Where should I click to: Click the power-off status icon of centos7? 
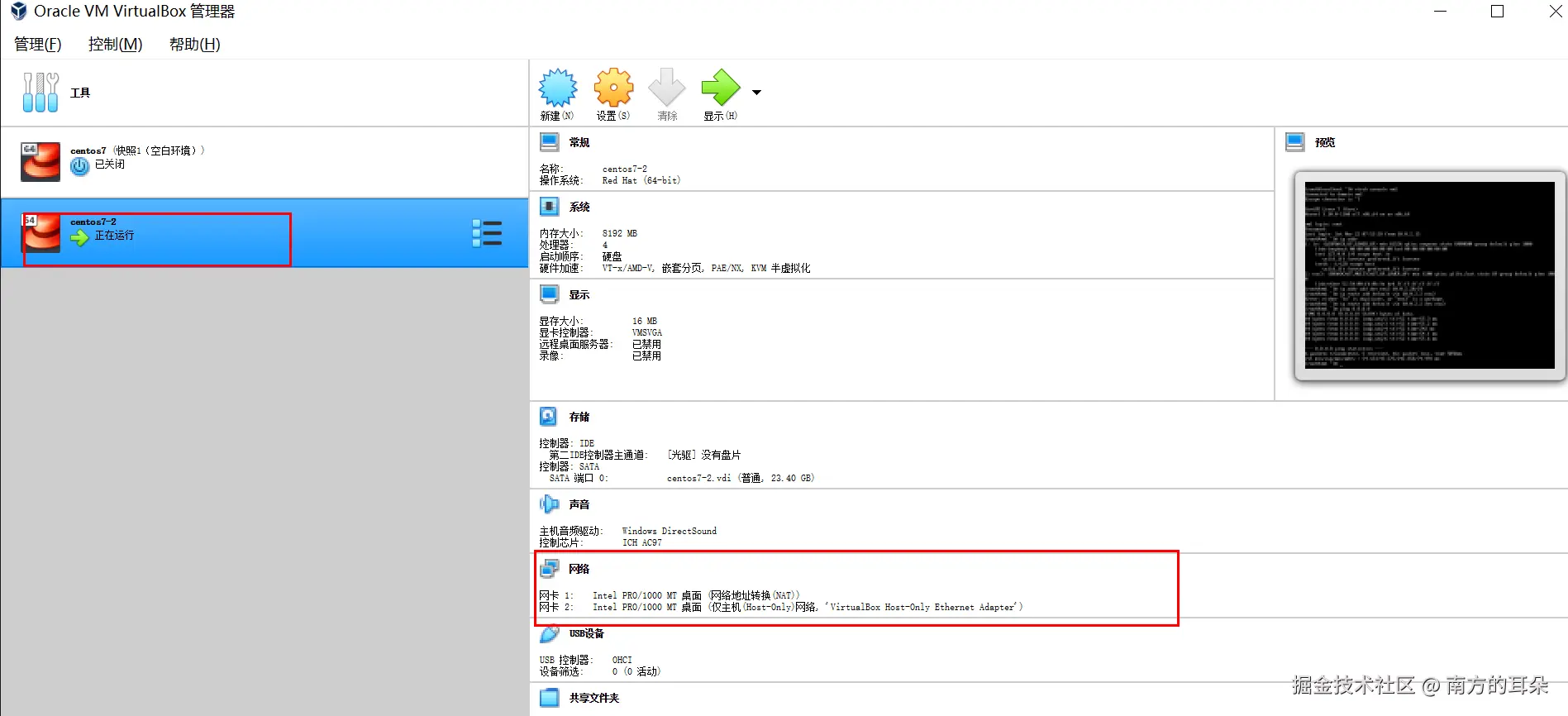[79, 166]
